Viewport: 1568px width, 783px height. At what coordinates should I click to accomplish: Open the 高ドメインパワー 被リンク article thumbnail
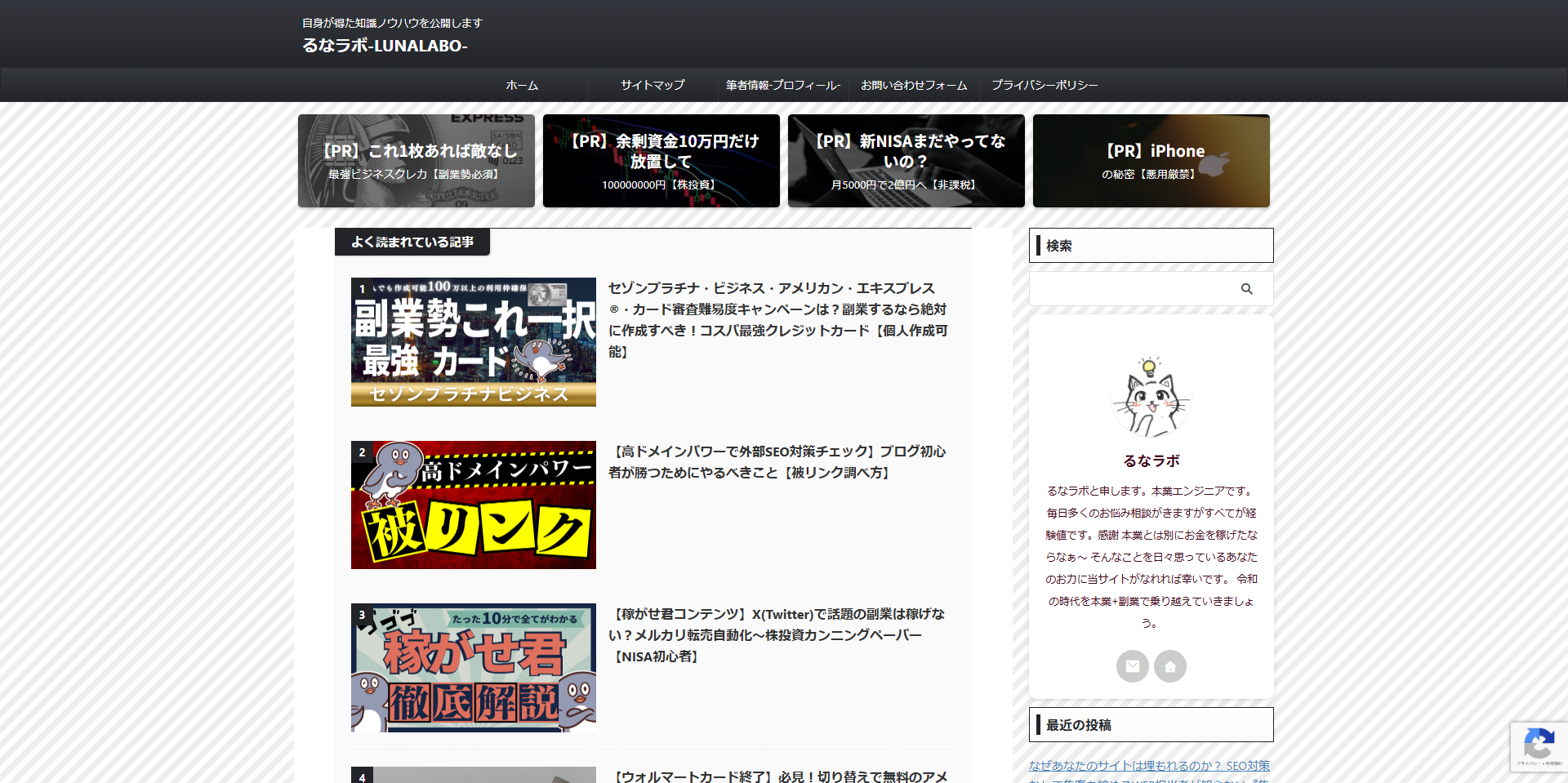[474, 505]
